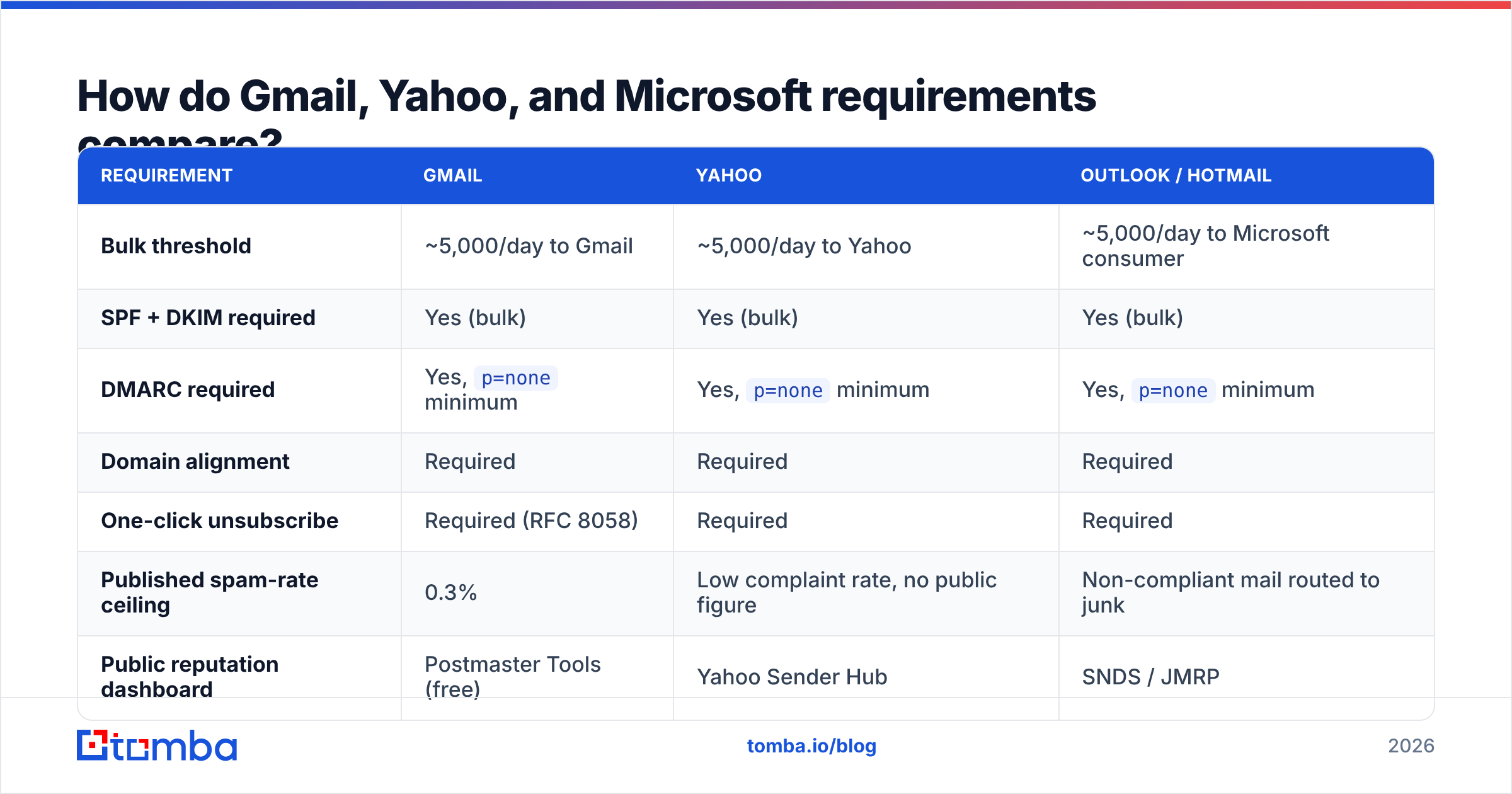This screenshot has height=794, width=1512.
Task: Select the Published spam-rate ceiling label
Action: [210, 592]
